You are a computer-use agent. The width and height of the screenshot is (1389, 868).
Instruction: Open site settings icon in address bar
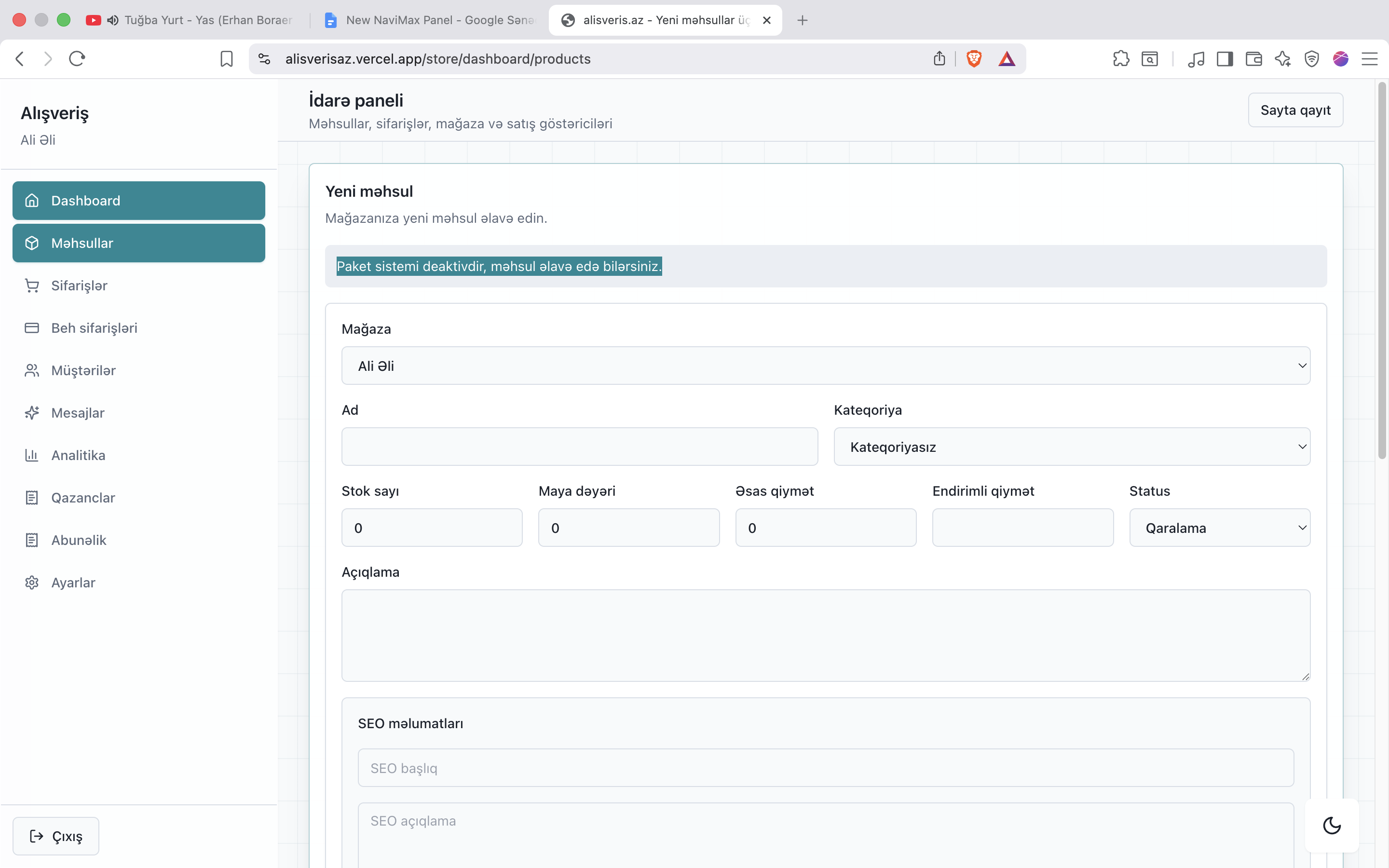(x=264, y=58)
